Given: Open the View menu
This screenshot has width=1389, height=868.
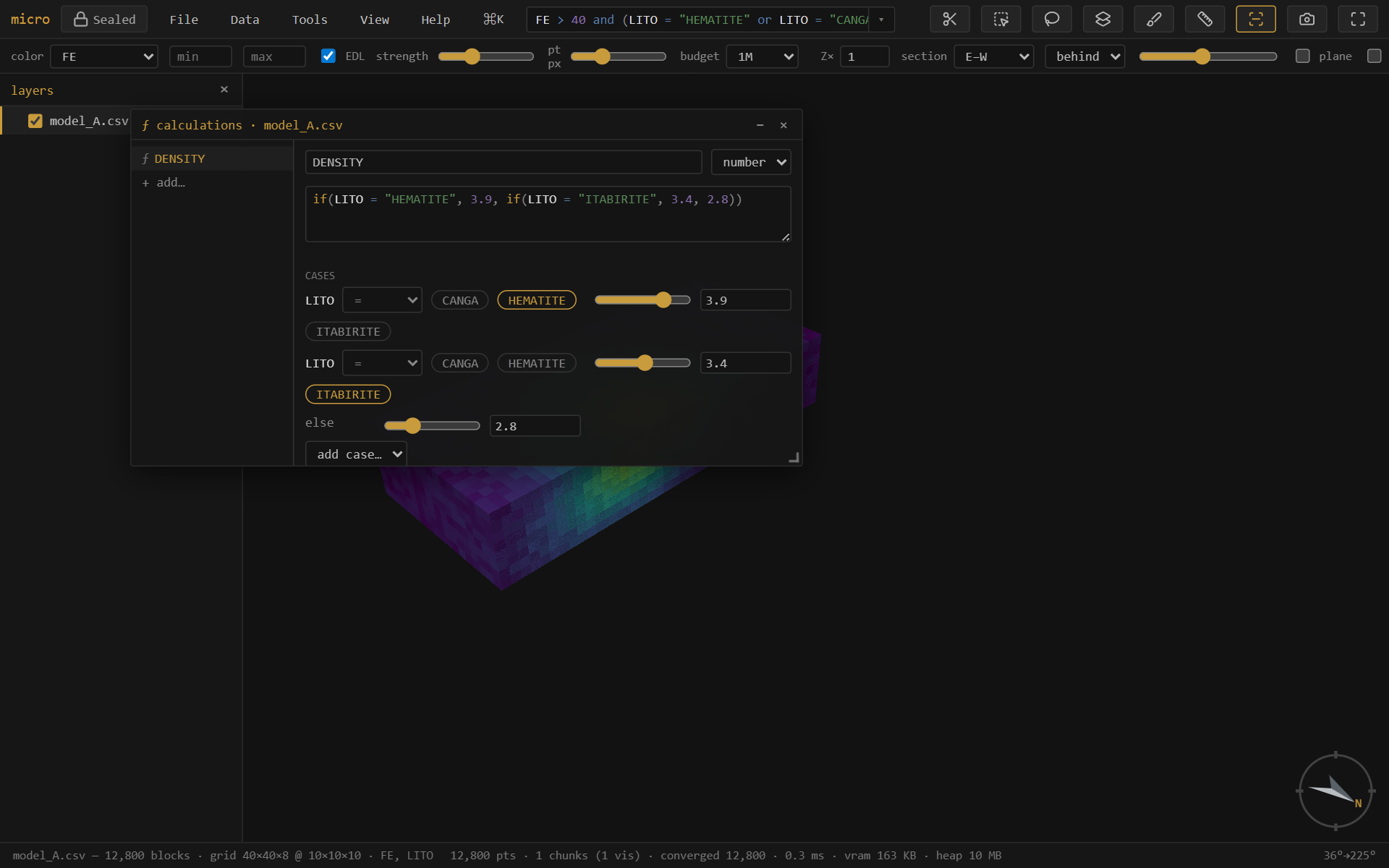Looking at the screenshot, I should [375, 20].
